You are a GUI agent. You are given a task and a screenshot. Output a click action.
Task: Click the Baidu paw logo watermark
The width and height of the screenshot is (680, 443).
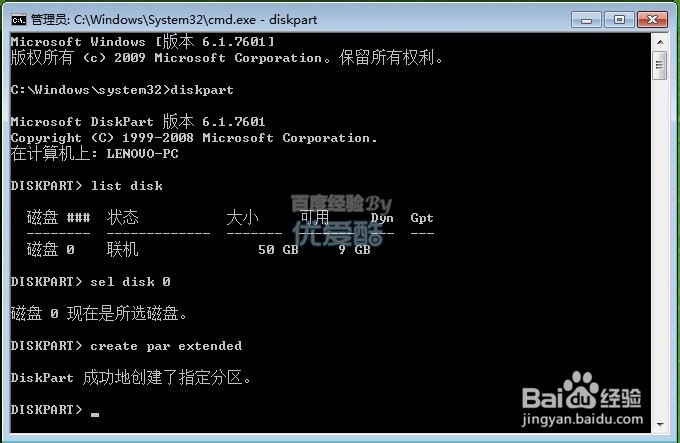(x=581, y=390)
